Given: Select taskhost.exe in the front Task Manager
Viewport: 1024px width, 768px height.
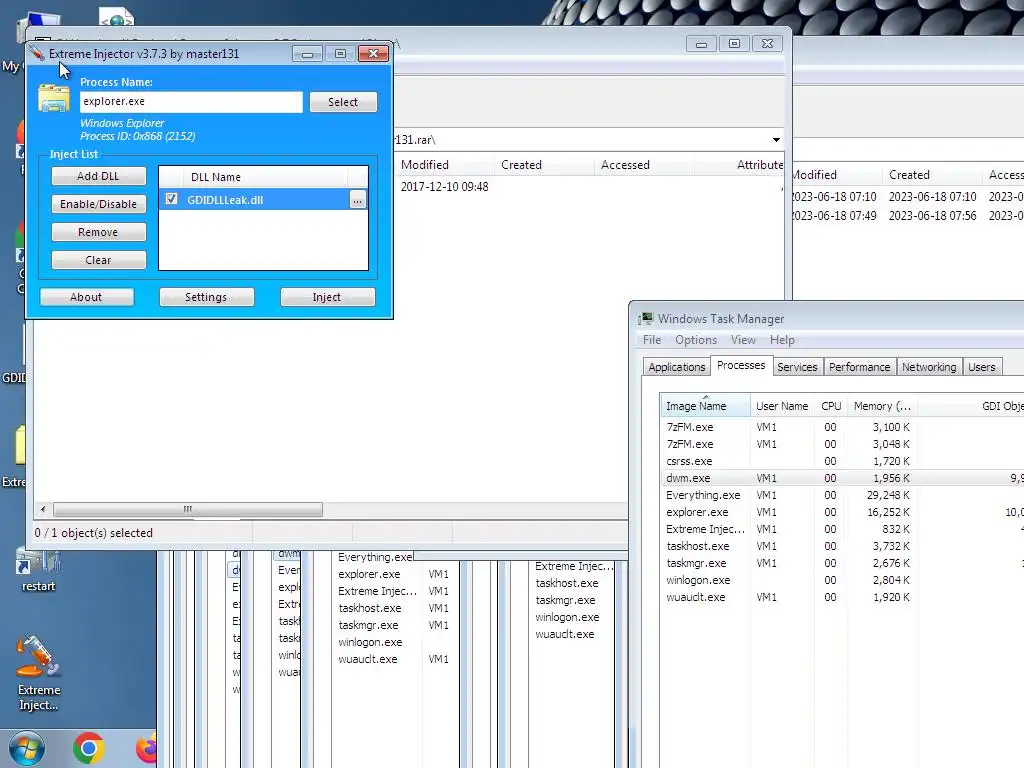Looking at the screenshot, I should (x=842, y=546).
